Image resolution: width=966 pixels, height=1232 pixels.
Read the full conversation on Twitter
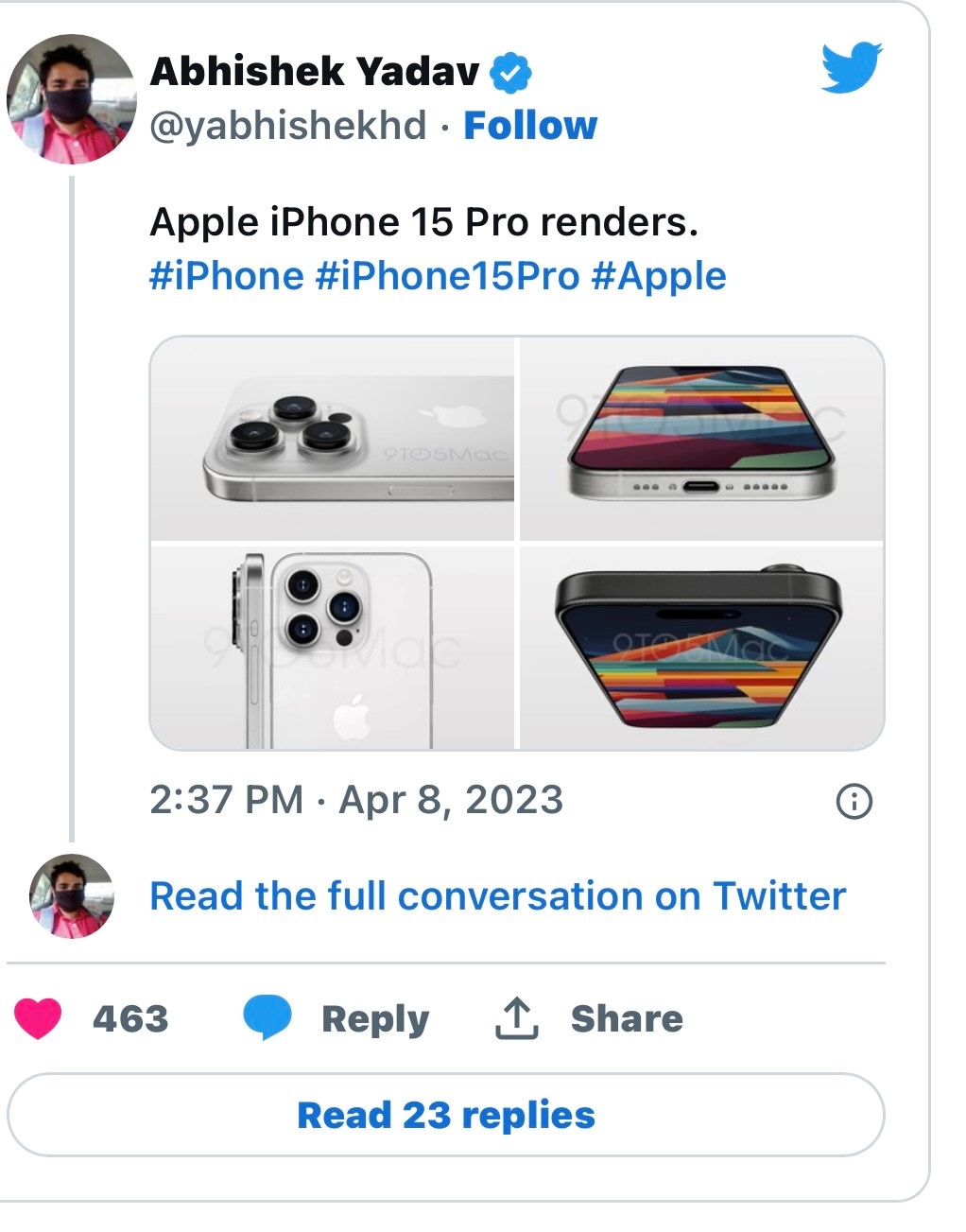497,895
